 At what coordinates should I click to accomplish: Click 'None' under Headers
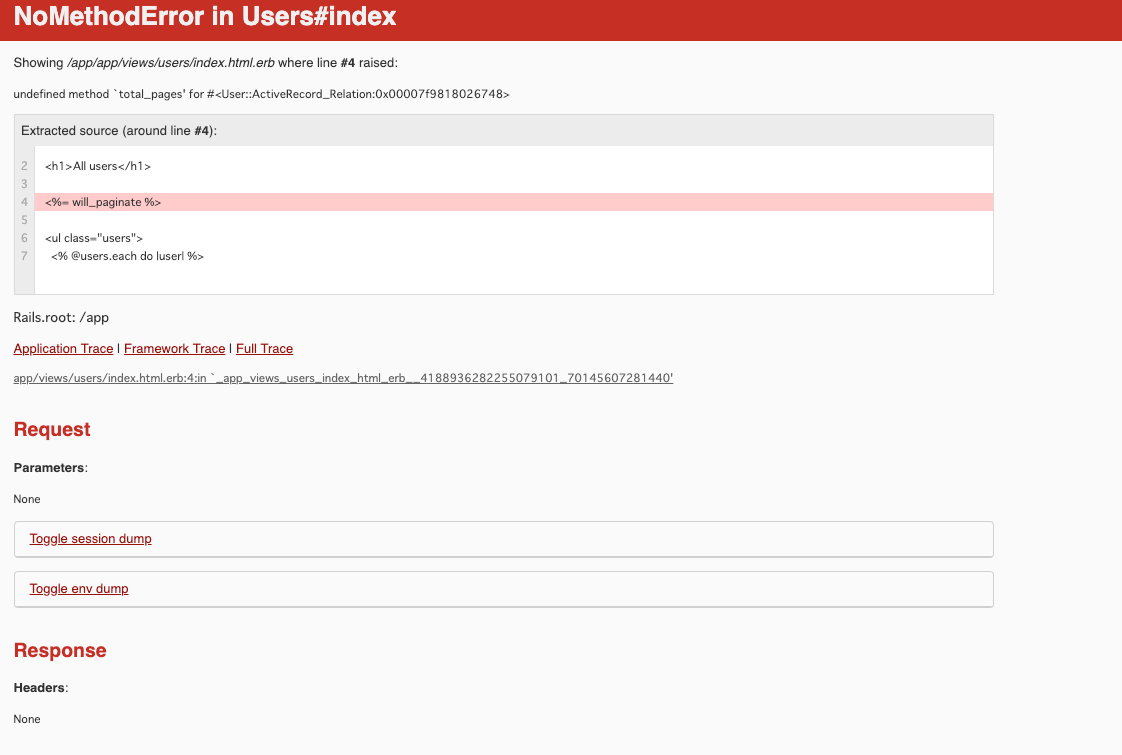click(26, 719)
